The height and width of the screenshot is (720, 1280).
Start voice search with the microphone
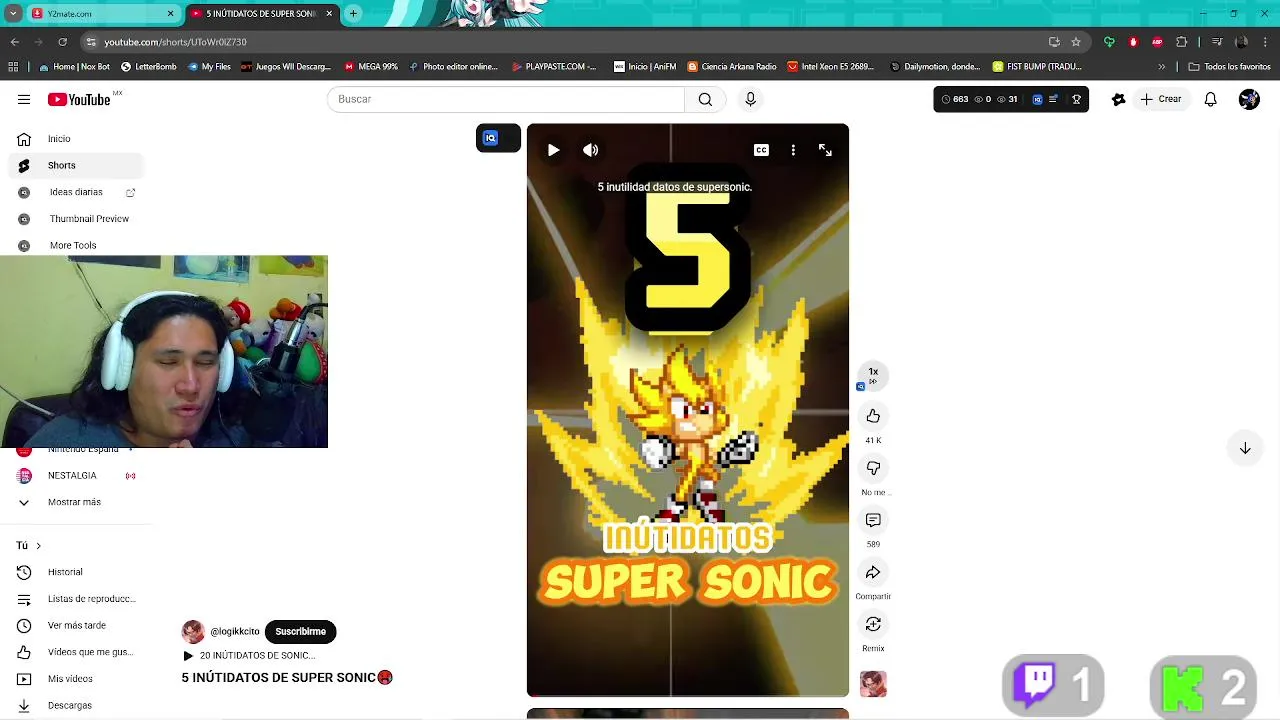750,99
